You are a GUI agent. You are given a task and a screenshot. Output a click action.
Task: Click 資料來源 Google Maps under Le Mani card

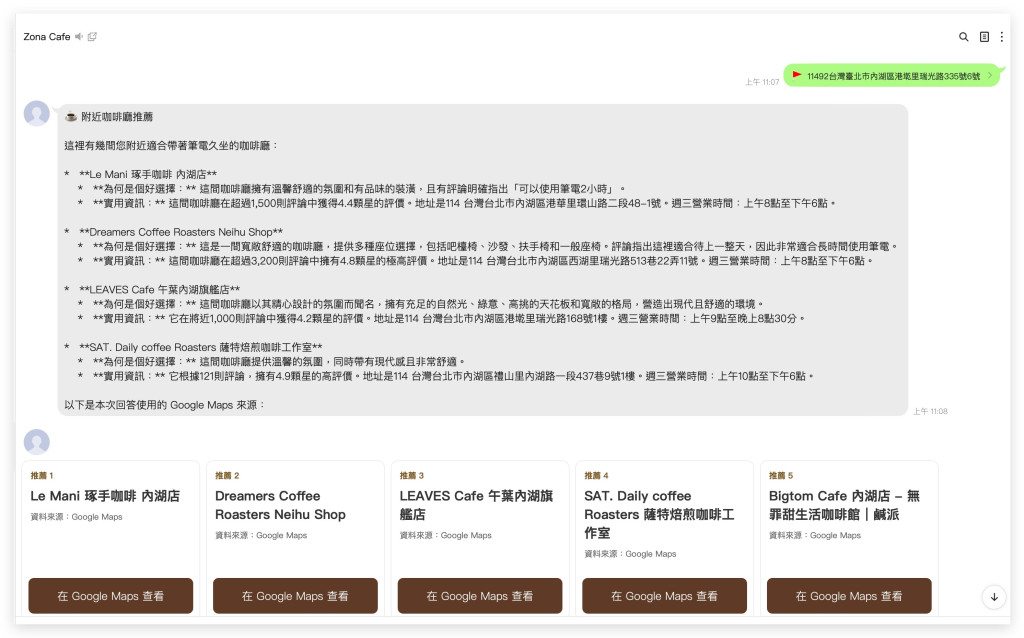76,517
